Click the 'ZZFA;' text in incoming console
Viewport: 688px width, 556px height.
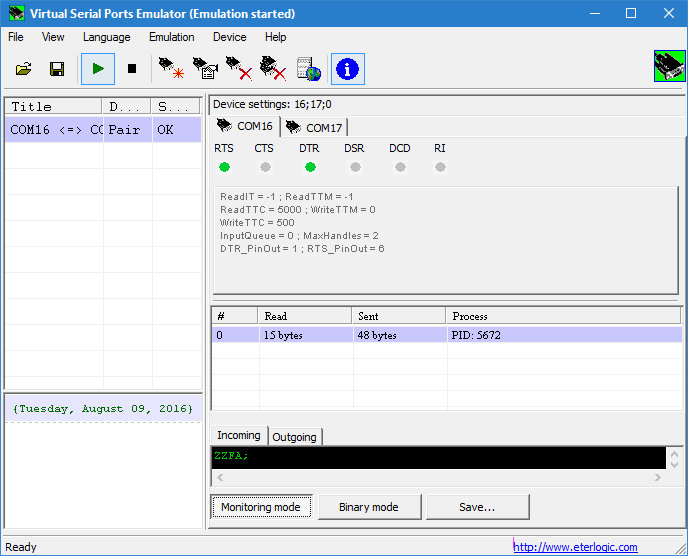(x=231, y=456)
